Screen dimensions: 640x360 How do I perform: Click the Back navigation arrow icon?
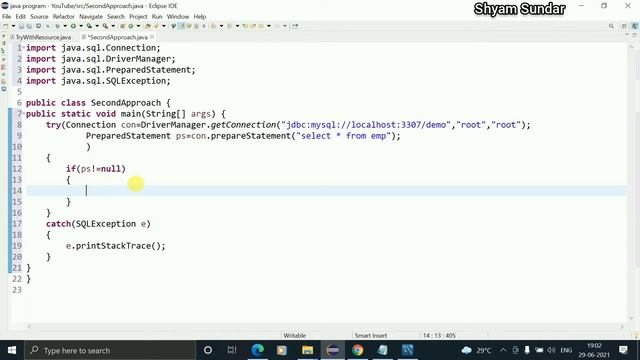(261, 26)
